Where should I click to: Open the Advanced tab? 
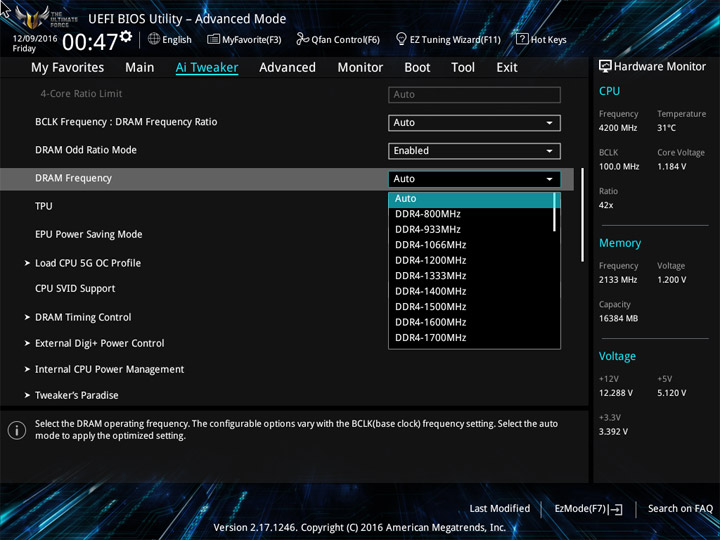[x=287, y=68]
